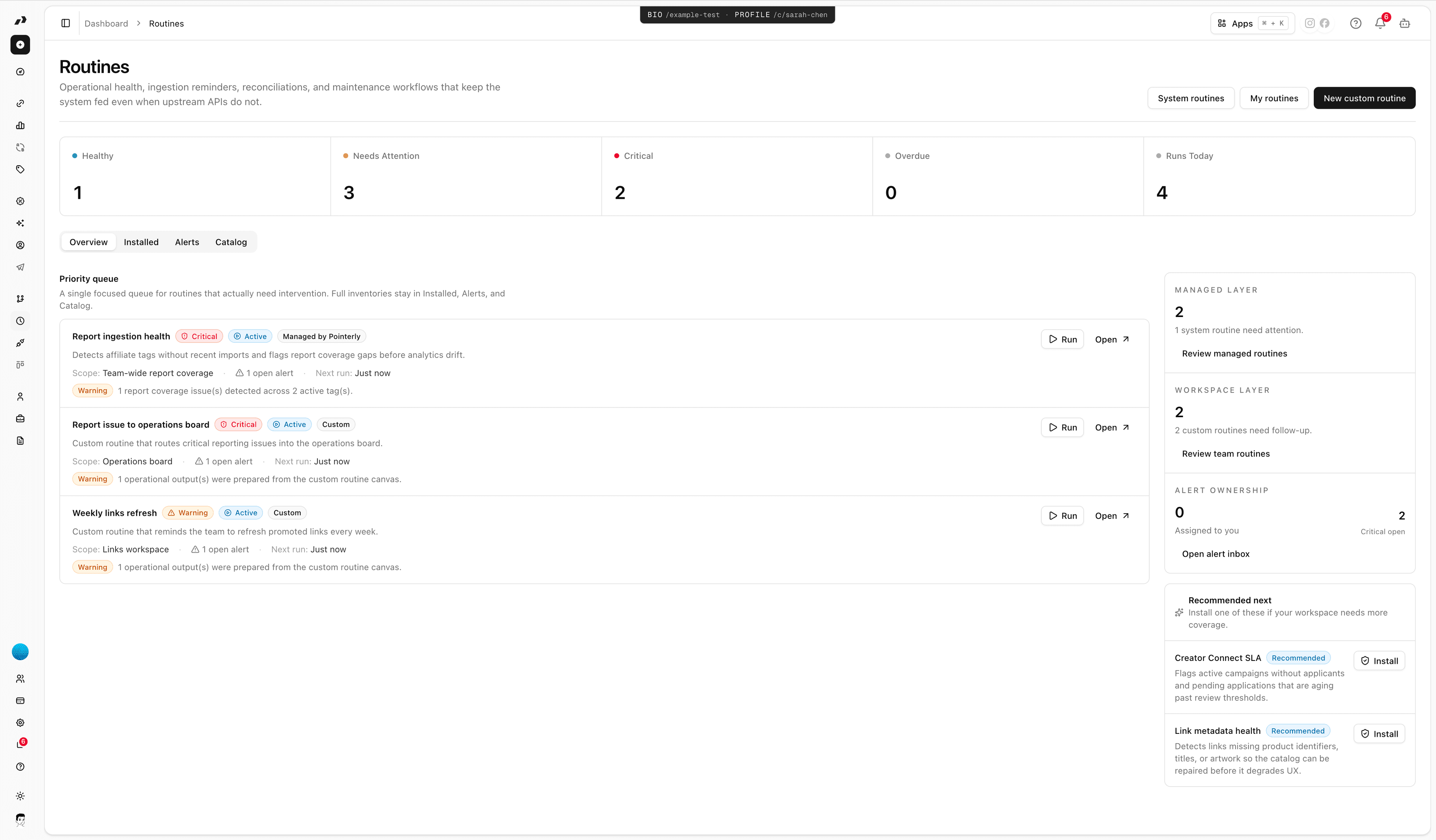Open the question mark help icon in sidebar

(x=20, y=766)
